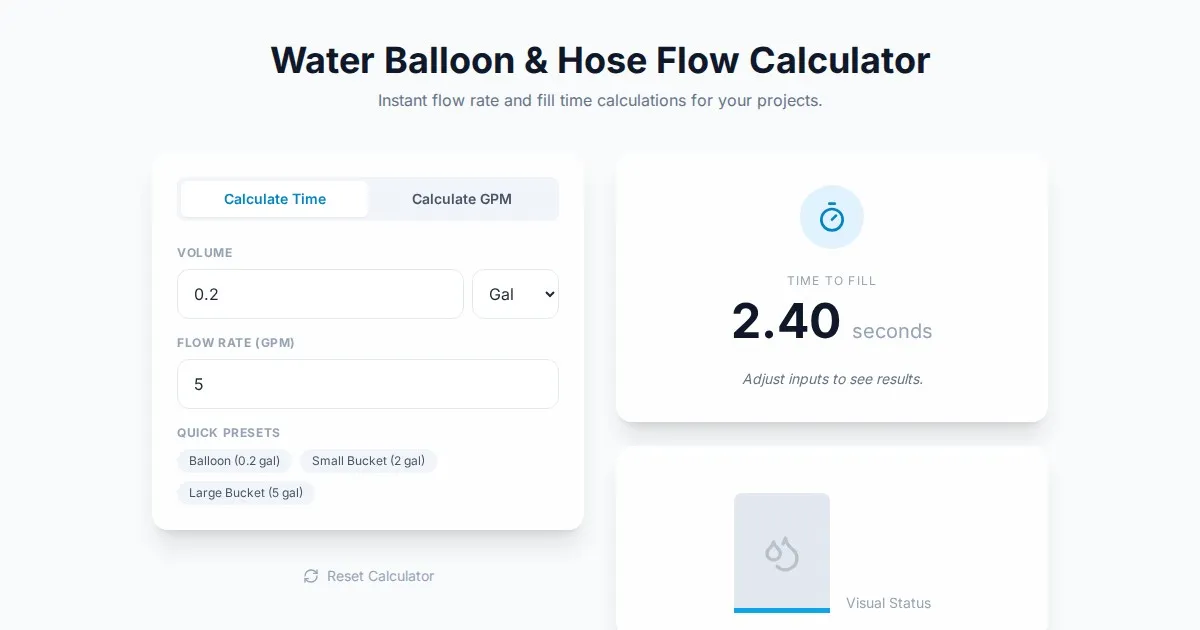Screen dimensions: 1200x630
Task: Click the circular arrows reset icon
Action: tap(311, 576)
